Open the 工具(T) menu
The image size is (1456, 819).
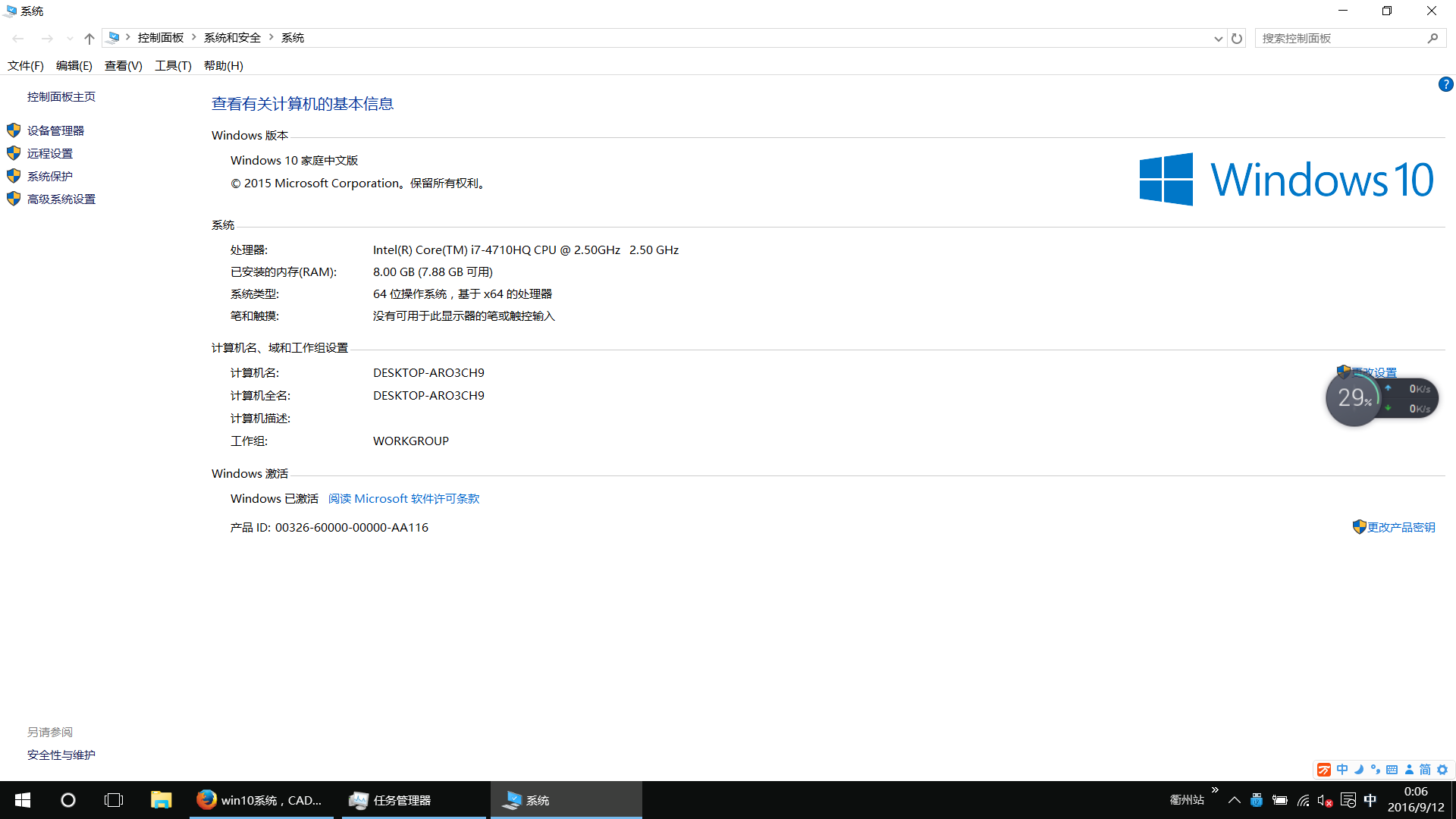[173, 65]
